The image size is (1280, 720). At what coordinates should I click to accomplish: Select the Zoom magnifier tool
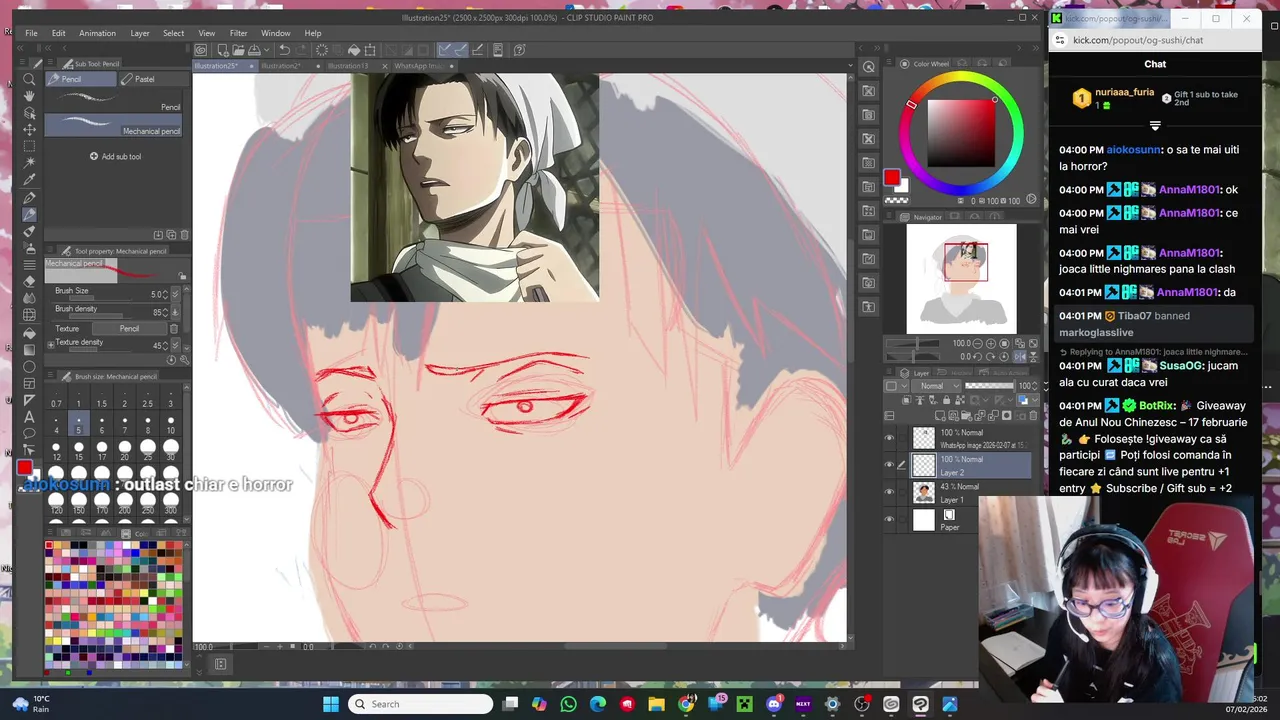29,79
